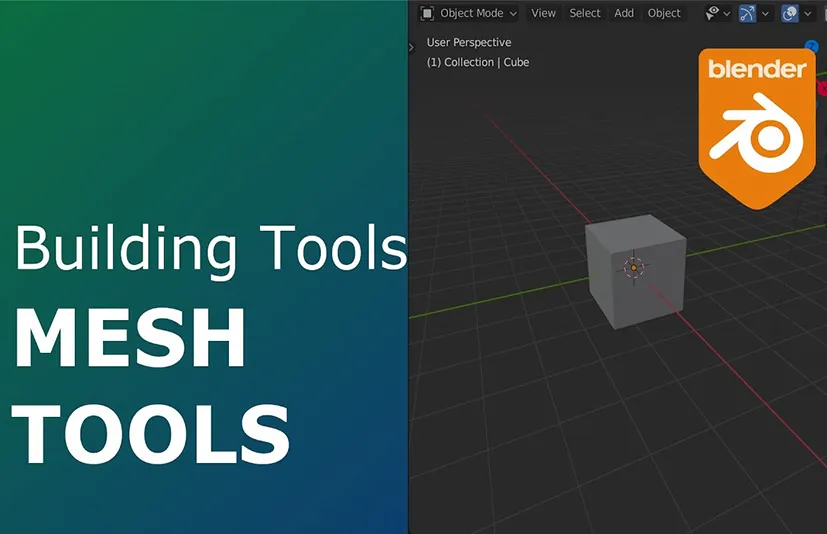This screenshot has width=827, height=534.
Task: Click the viewport visibility eye-and-cursor icon
Action: click(x=713, y=13)
